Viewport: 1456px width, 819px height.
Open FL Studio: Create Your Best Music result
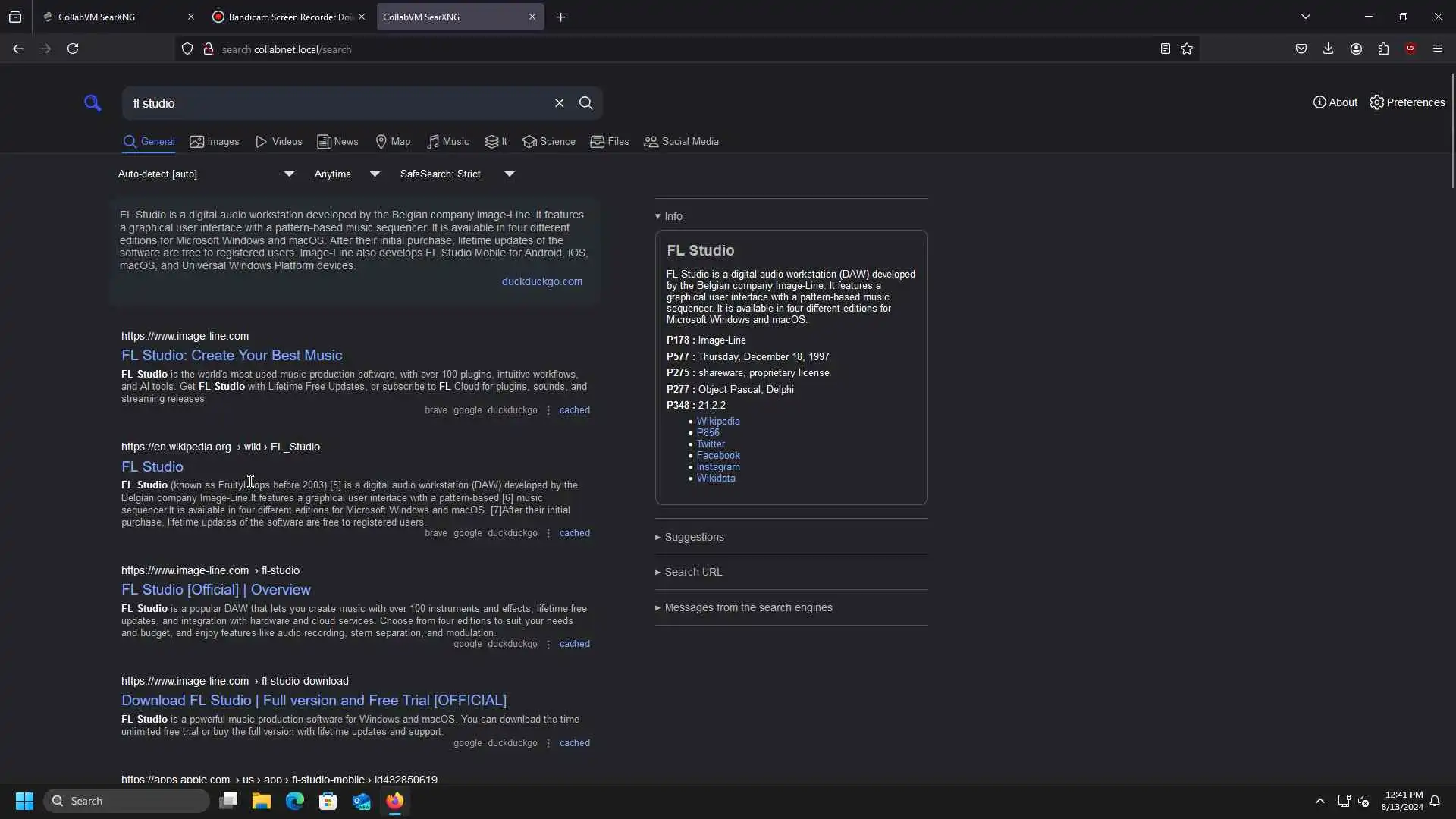tap(231, 355)
